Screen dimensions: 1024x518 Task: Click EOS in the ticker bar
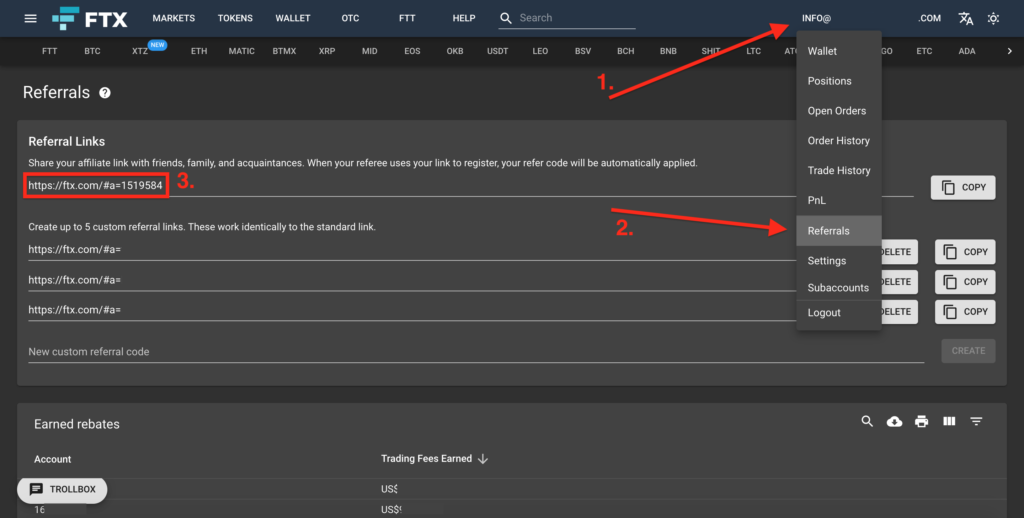point(412,51)
